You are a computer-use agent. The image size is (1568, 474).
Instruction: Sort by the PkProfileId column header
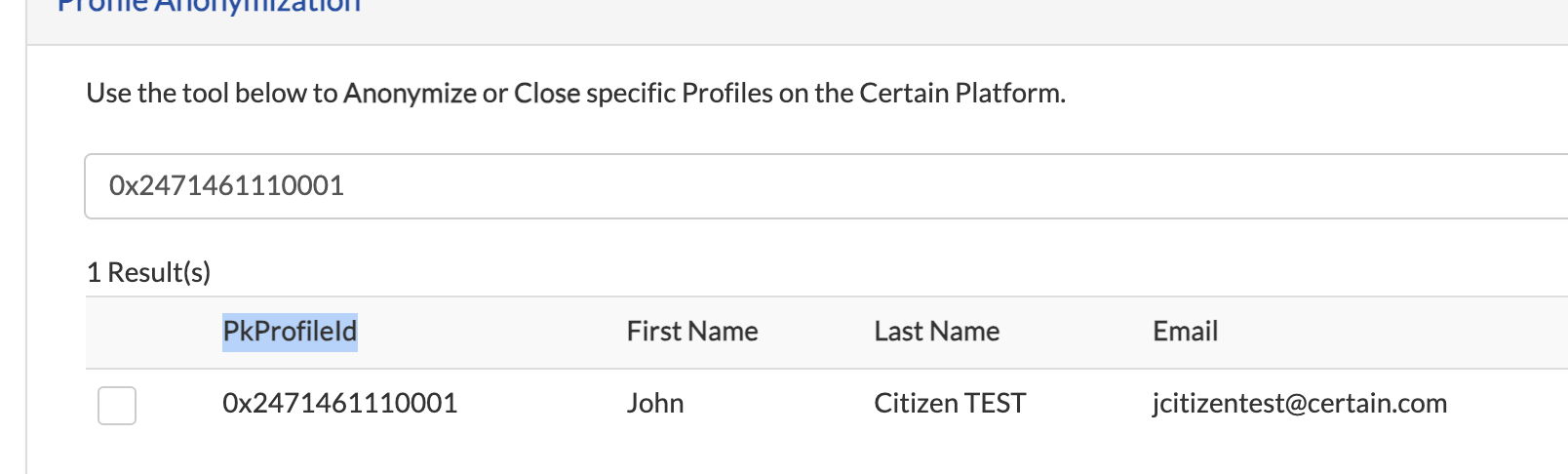pos(290,332)
